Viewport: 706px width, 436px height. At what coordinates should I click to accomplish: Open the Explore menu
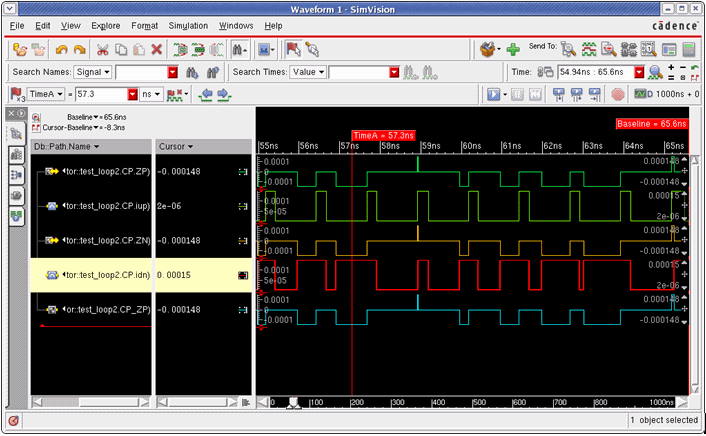click(105, 24)
